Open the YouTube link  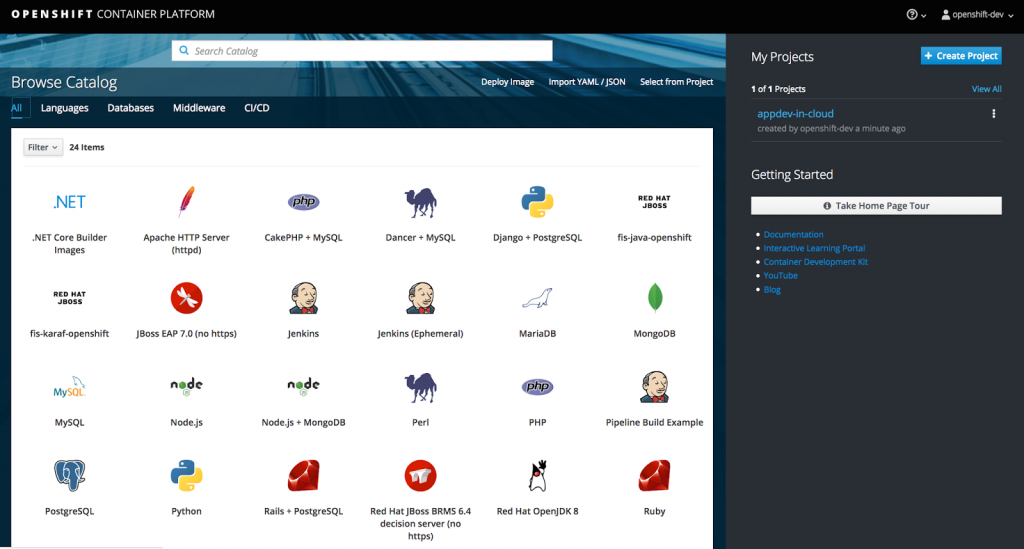click(780, 275)
